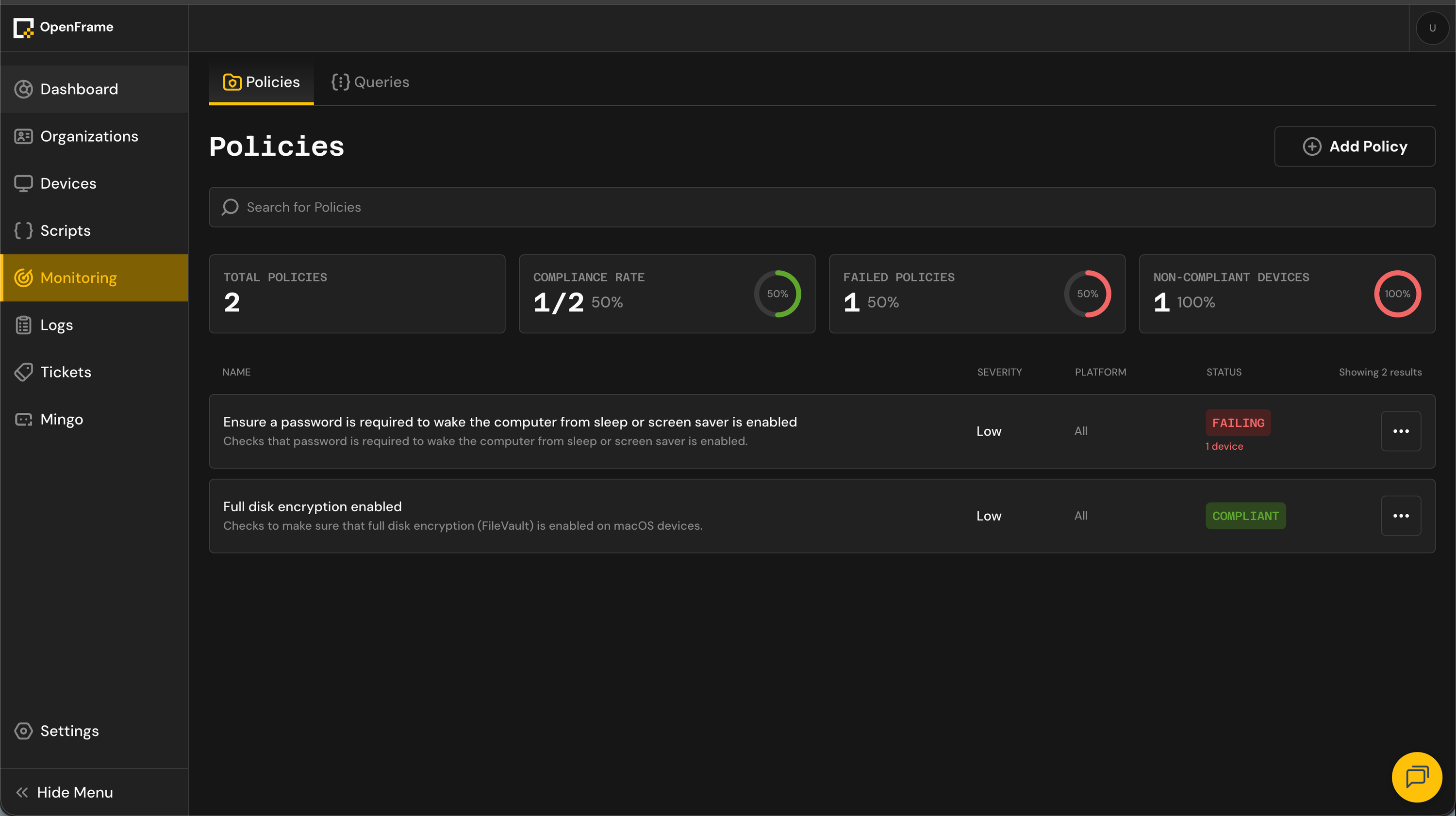Switch to the Policies tab
Viewport: 1456px width, 816px height.
[261, 82]
